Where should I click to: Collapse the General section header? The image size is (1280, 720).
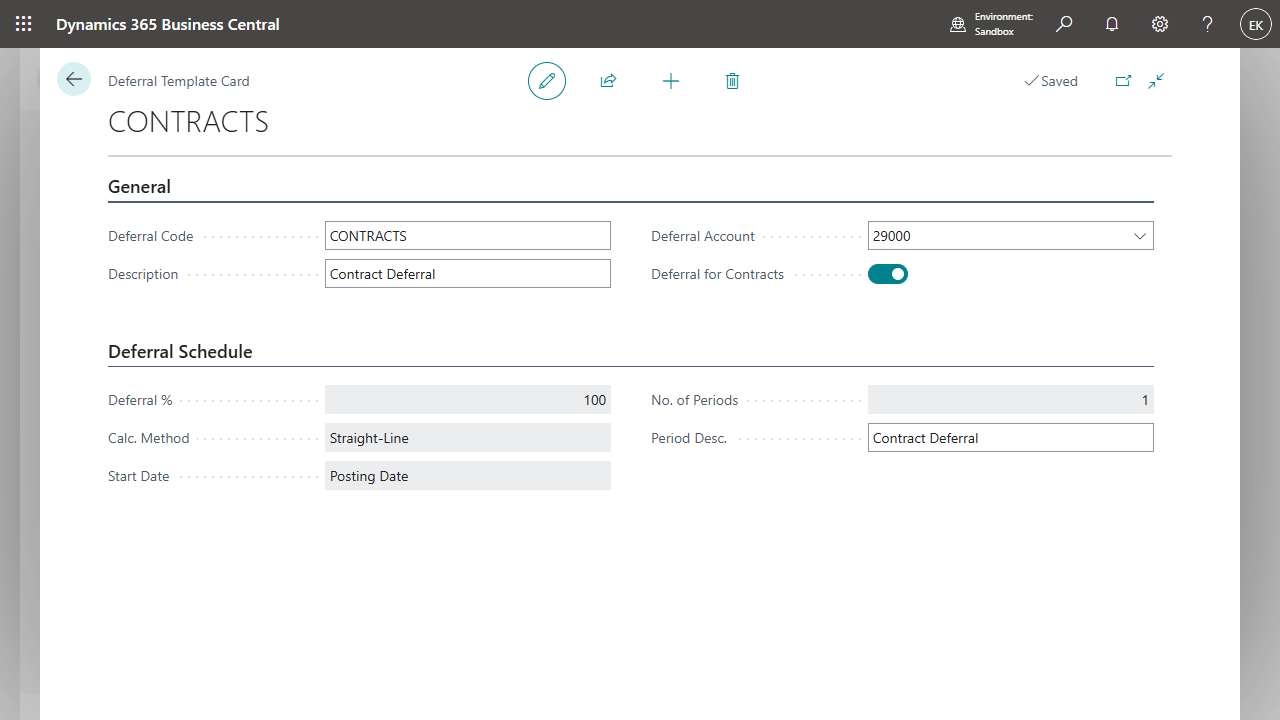[x=140, y=187]
